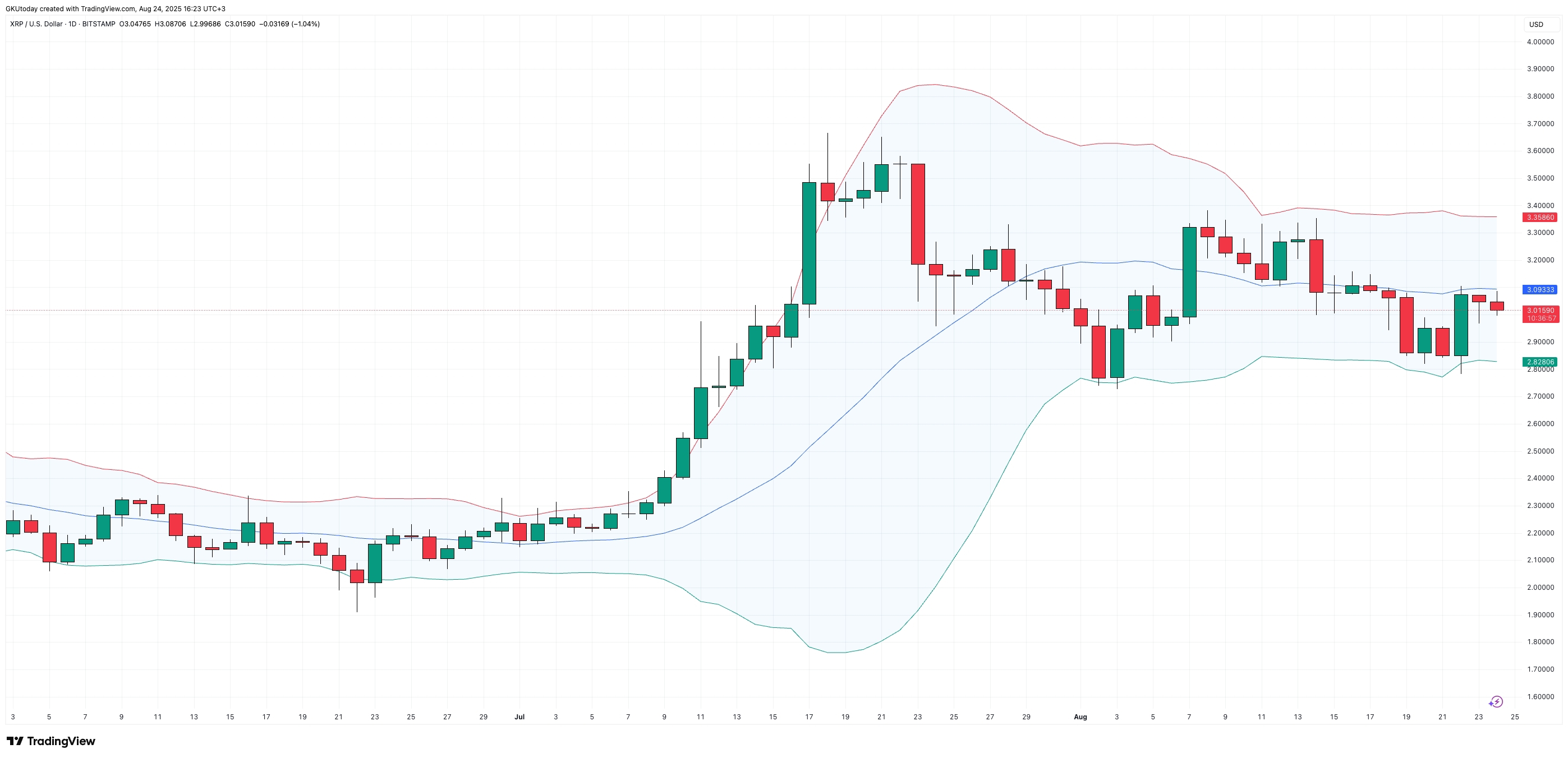Click the 4.00000 price axis label
Screen dimensions: 1568x758
click(1540, 42)
